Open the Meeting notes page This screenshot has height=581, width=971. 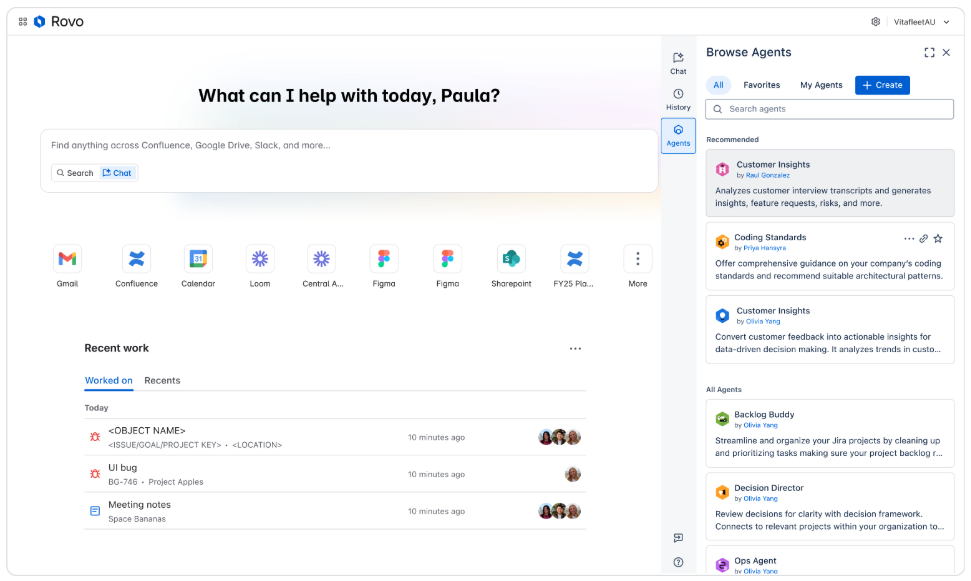point(335,512)
